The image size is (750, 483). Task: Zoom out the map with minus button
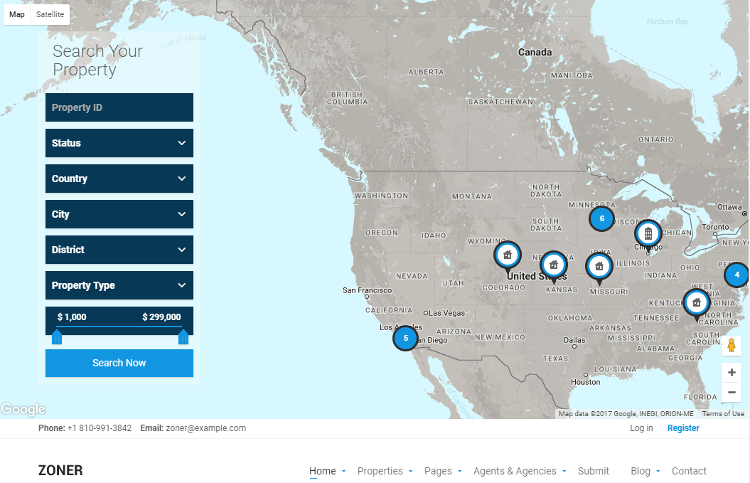click(x=732, y=392)
